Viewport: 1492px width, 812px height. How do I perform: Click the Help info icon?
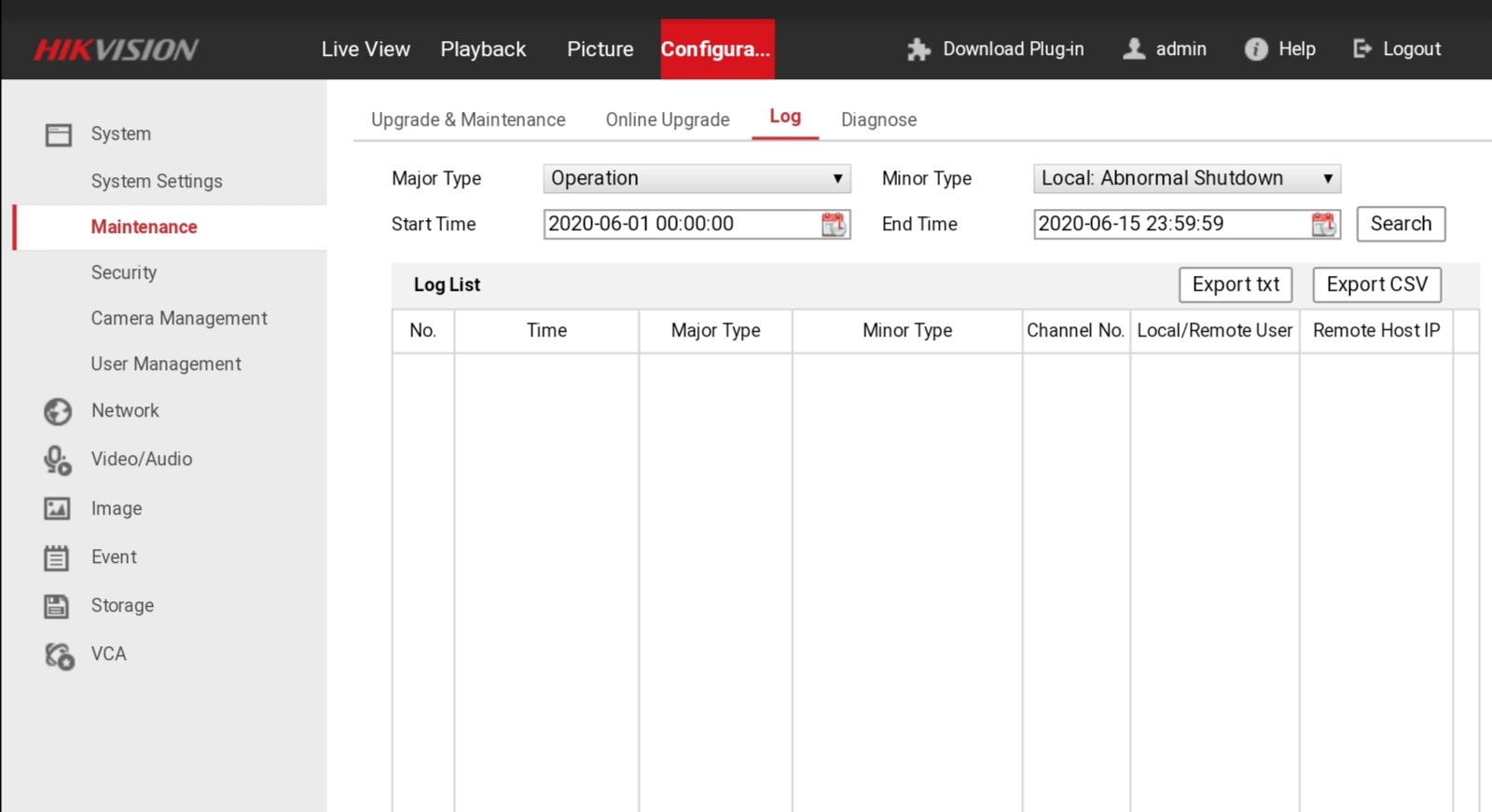click(x=1256, y=49)
